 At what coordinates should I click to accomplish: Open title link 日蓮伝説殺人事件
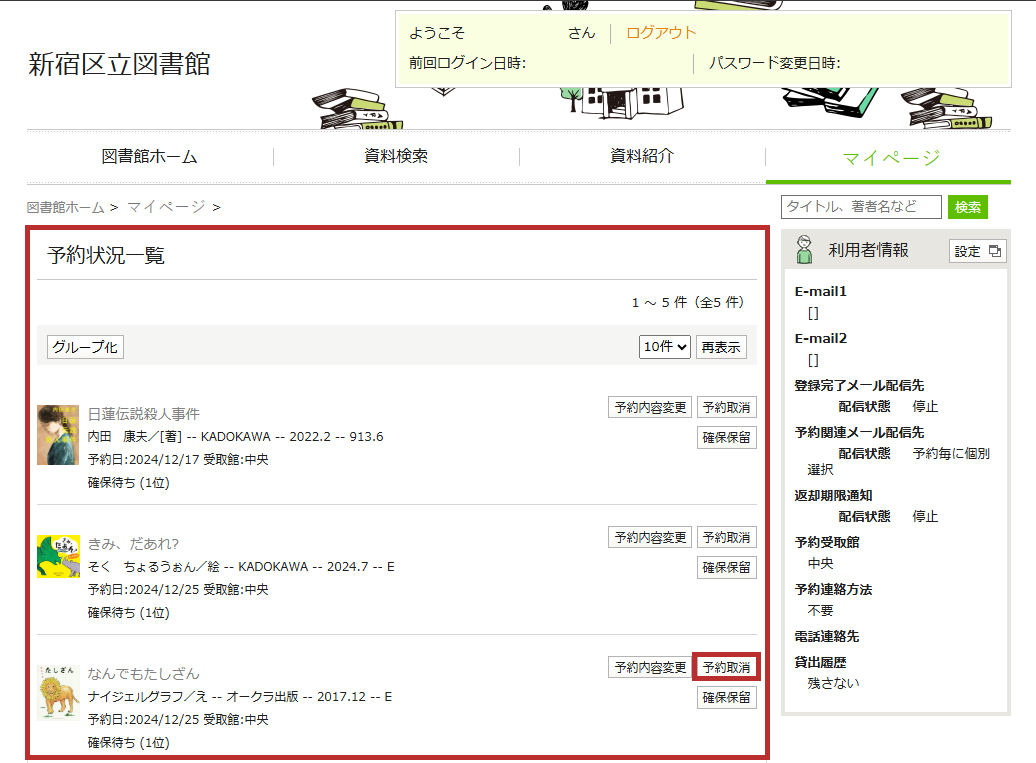(143, 414)
